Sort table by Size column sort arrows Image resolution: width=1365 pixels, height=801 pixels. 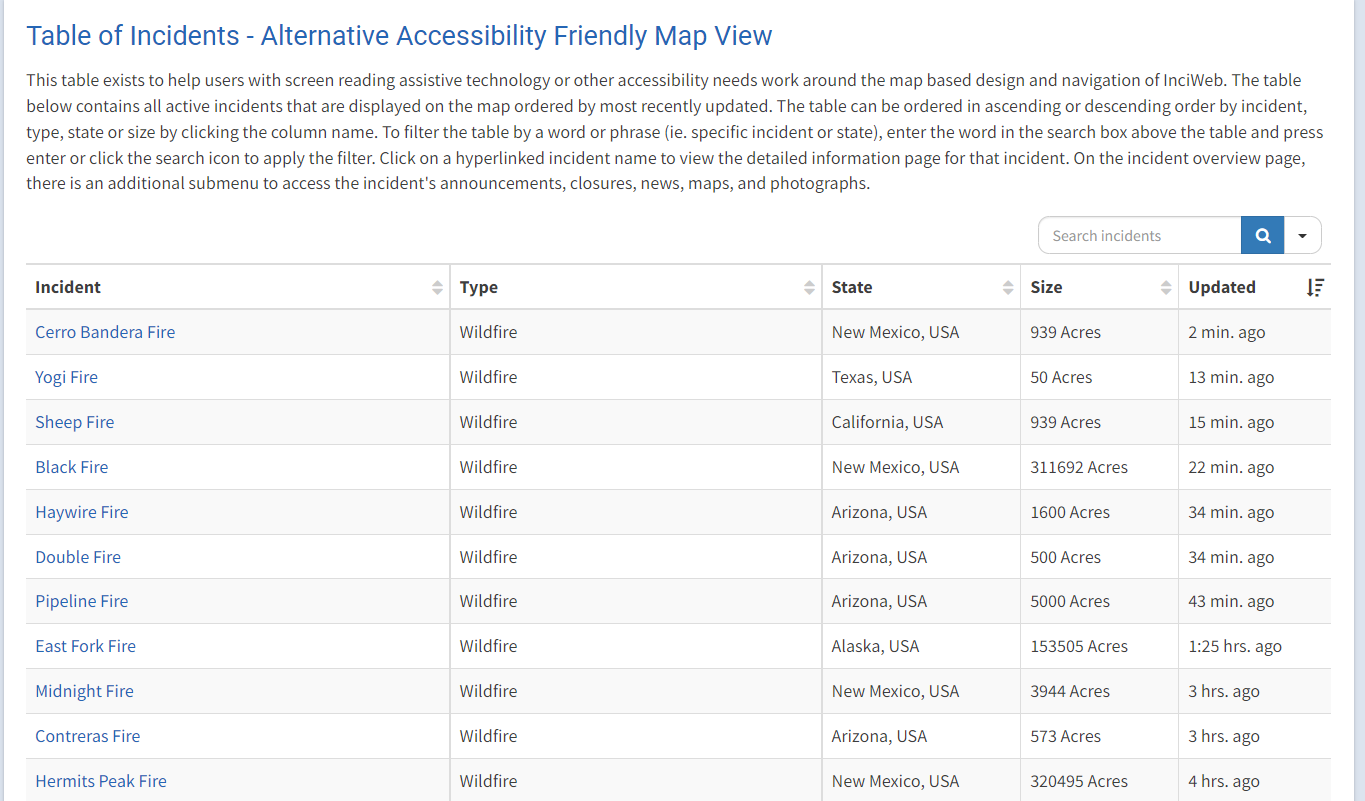pos(1166,288)
